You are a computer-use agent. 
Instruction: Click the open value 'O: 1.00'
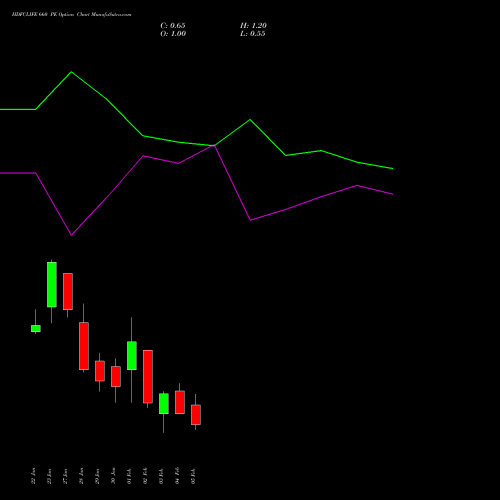coord(173,34)
